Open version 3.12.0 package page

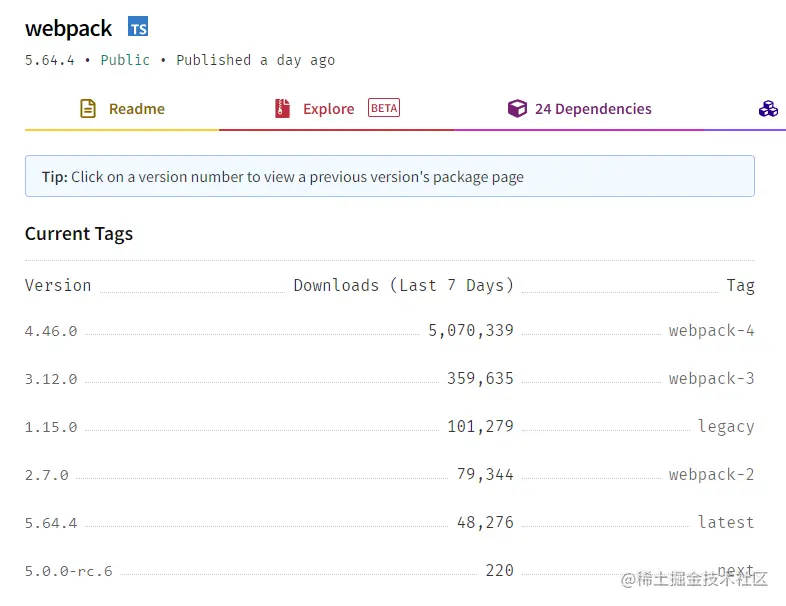click(51, 379)
